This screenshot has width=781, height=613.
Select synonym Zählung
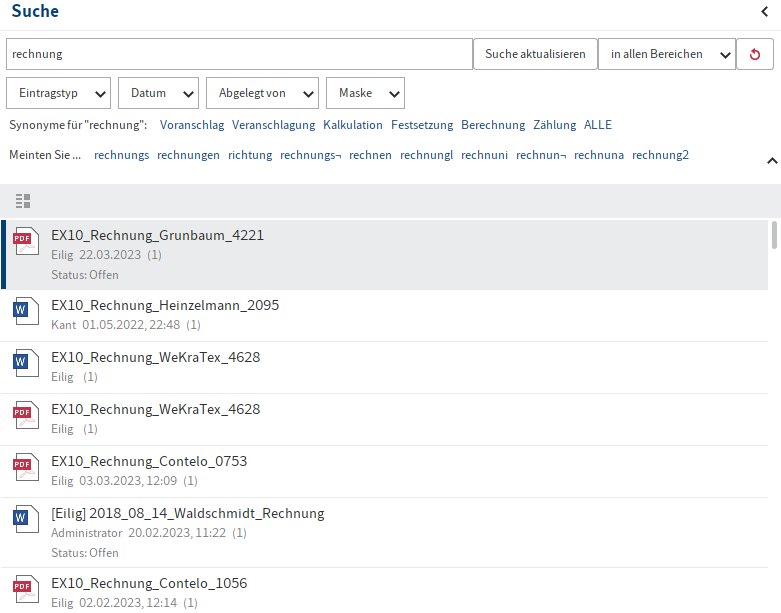554,125
